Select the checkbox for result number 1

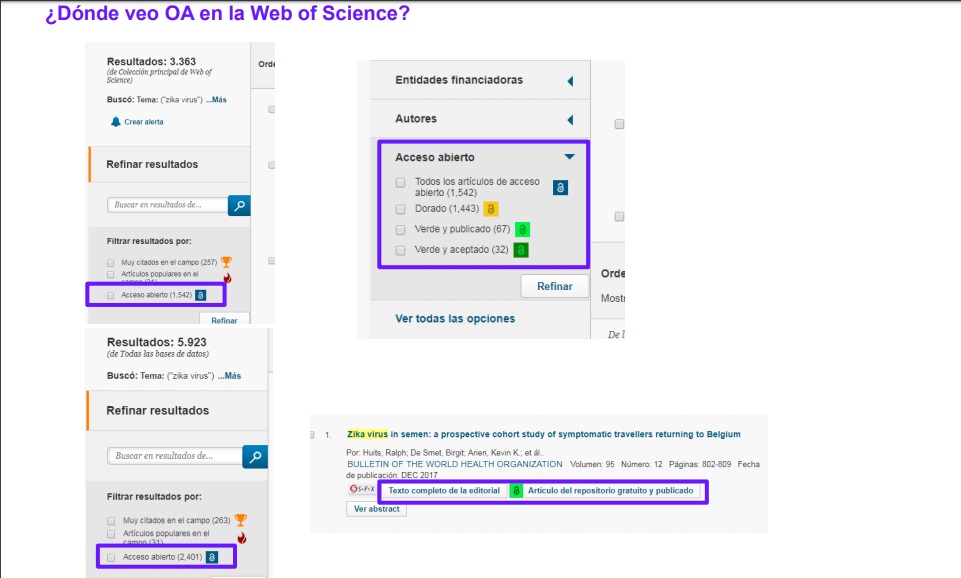coord(311,435)
